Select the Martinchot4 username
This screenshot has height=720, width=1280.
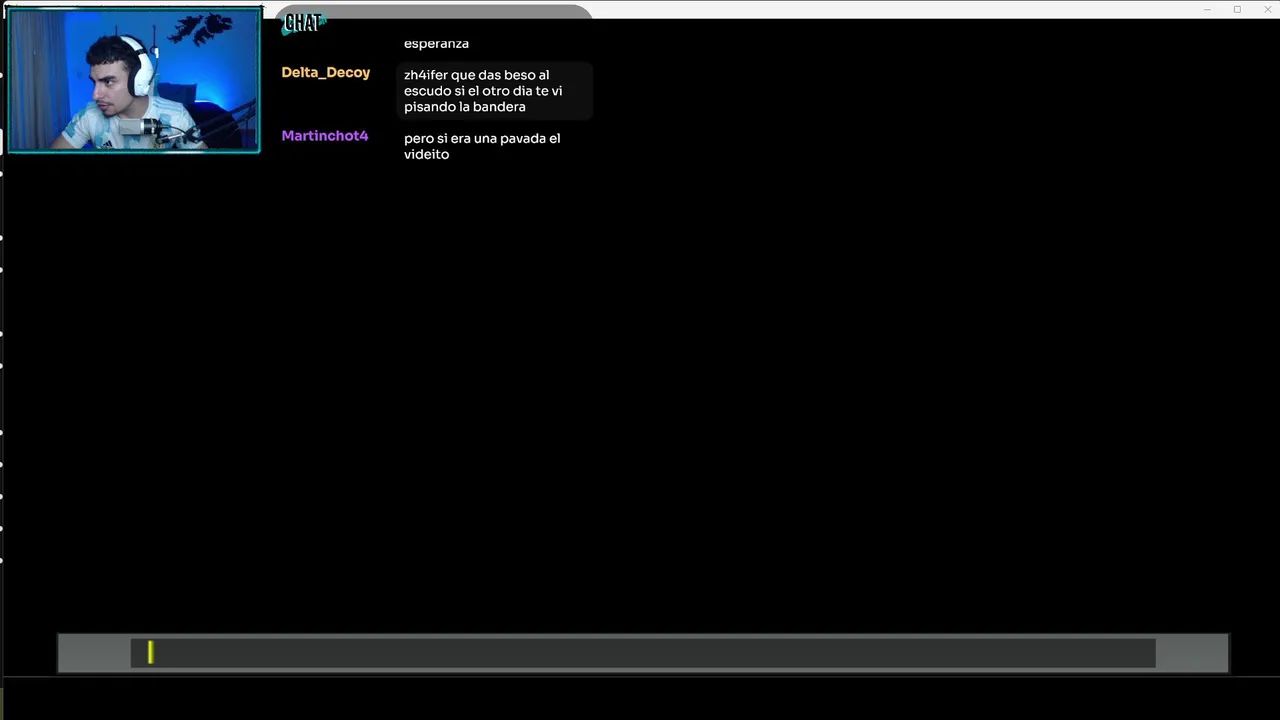tap(325, 136)
